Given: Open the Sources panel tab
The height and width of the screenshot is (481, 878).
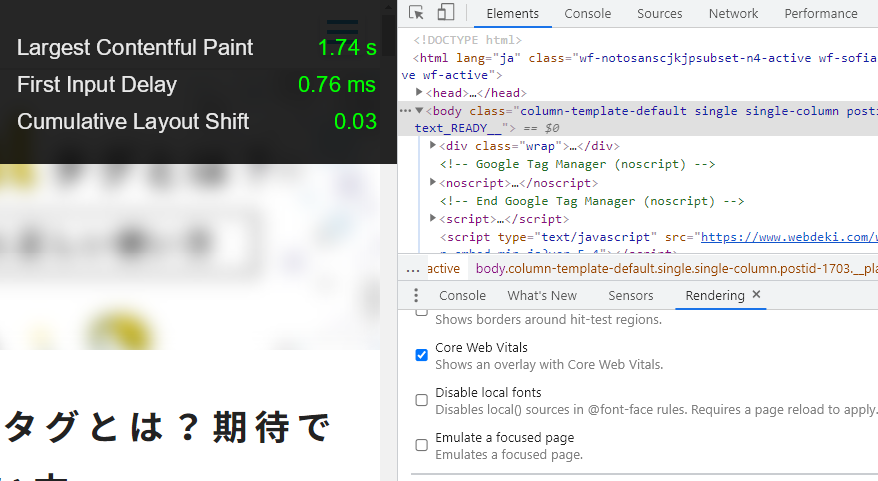Looking at the screenshot, I should [659, 14].
